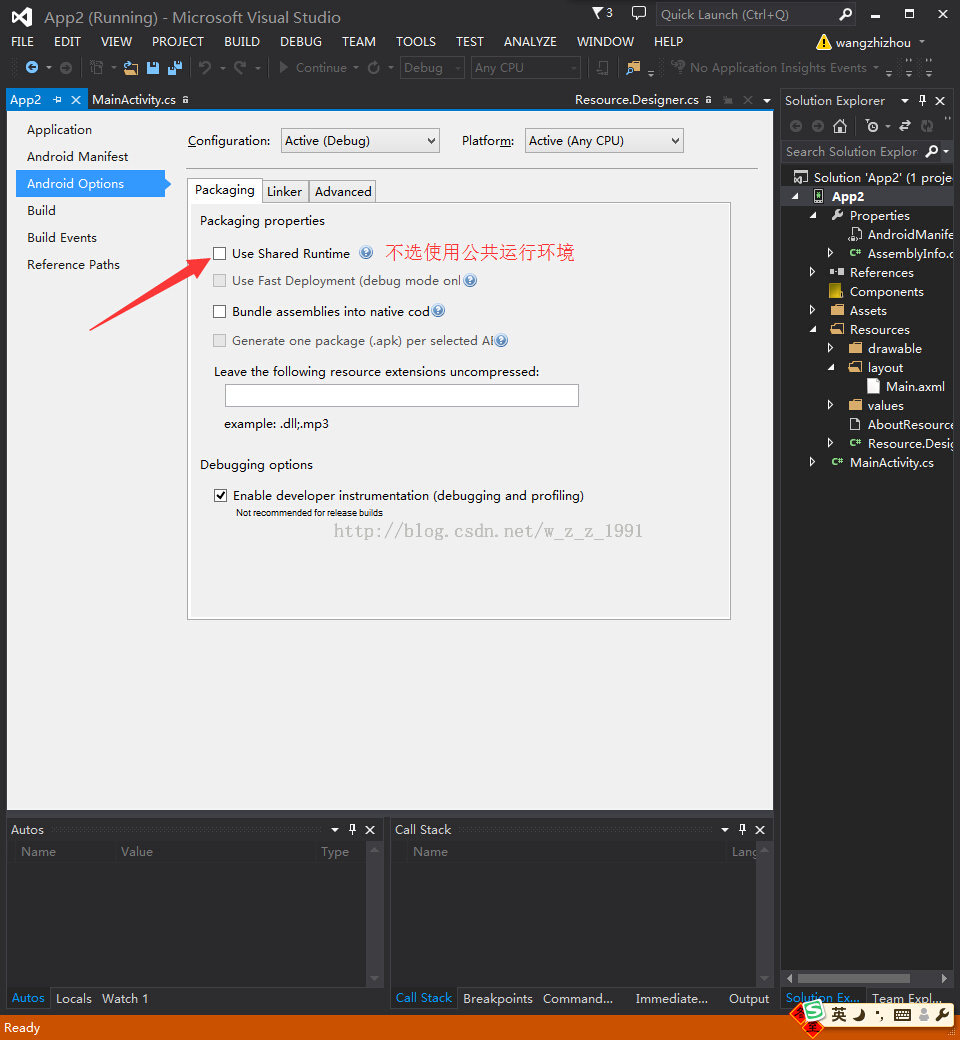This screenshot has width=960, height=1040.
Task: Toggle the Use Shared Runtime checkbox
Action: (220, 253)
